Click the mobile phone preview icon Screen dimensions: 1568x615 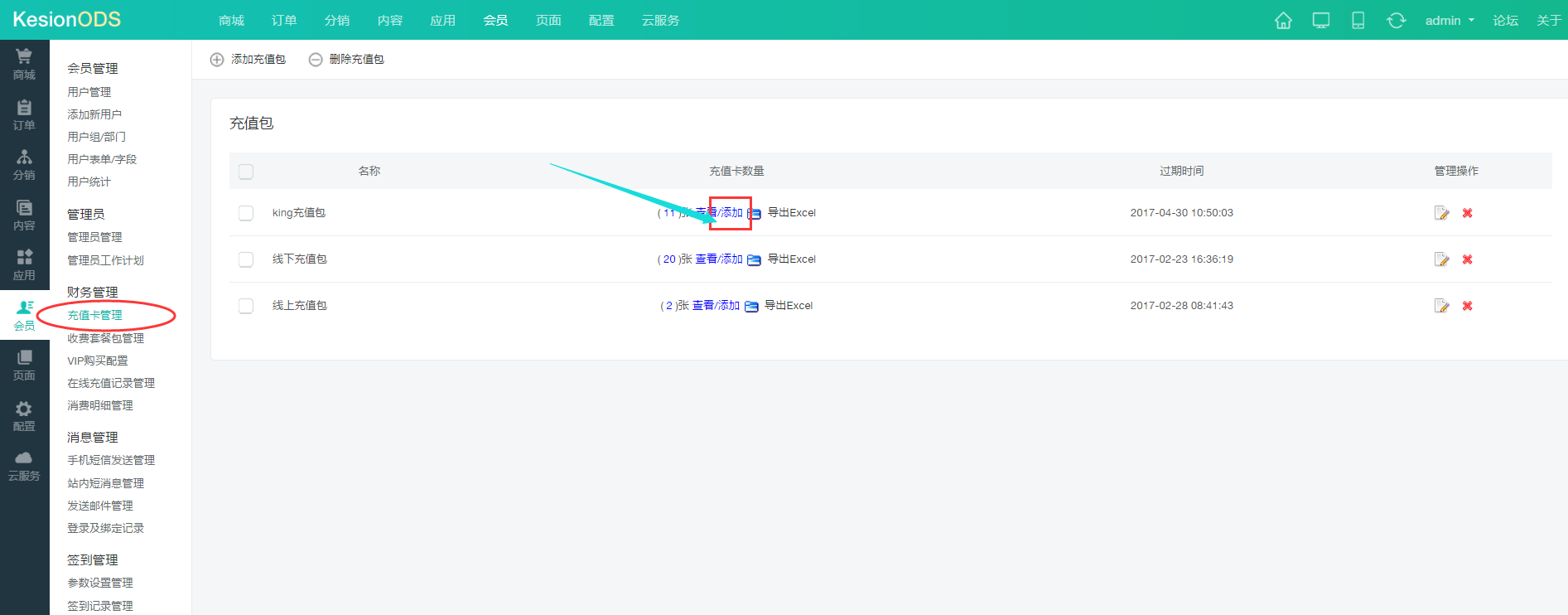coord(1358,21)
